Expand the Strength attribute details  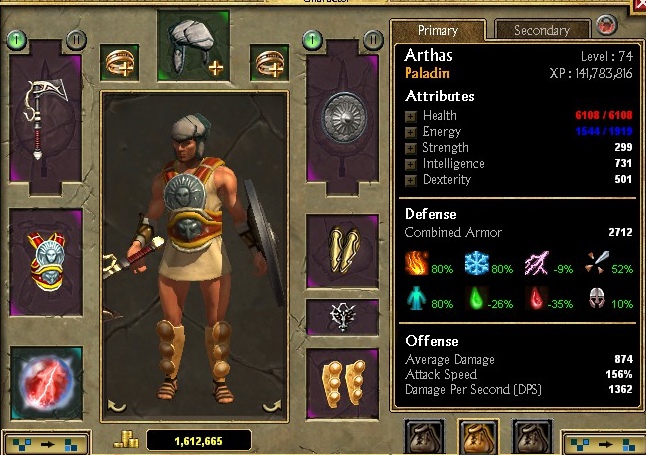pos(410,148)
